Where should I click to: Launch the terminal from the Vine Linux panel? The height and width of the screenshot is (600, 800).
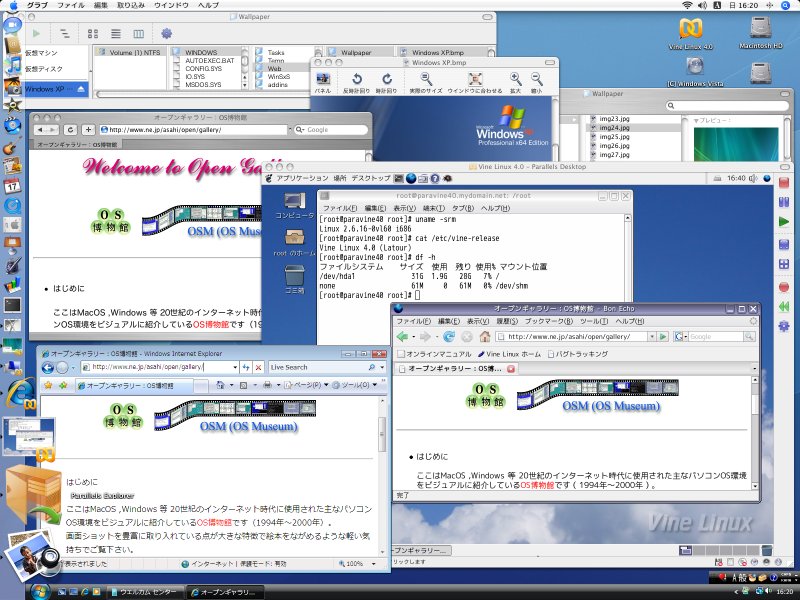(399, 179)
